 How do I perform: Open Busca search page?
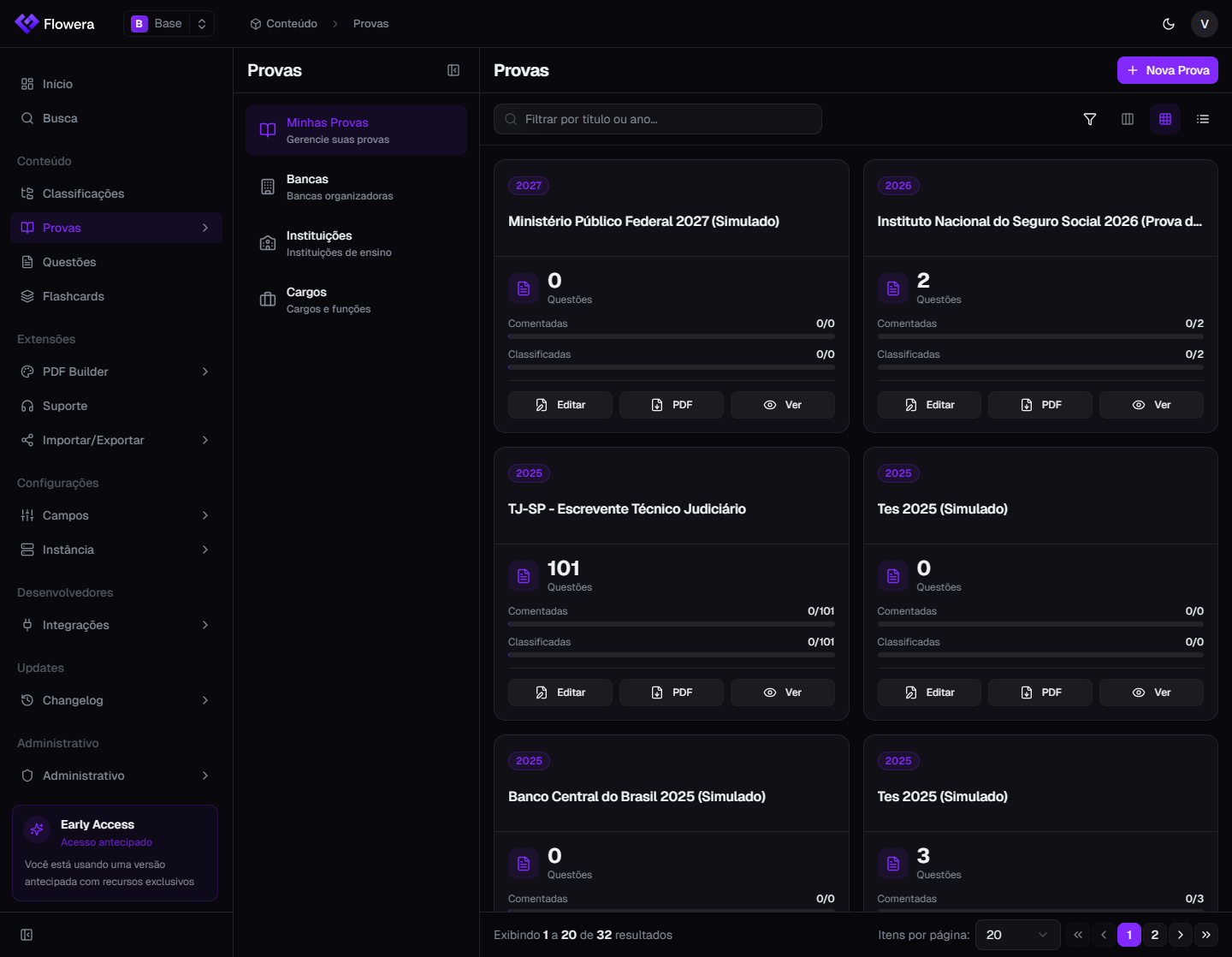pos(116,118)
